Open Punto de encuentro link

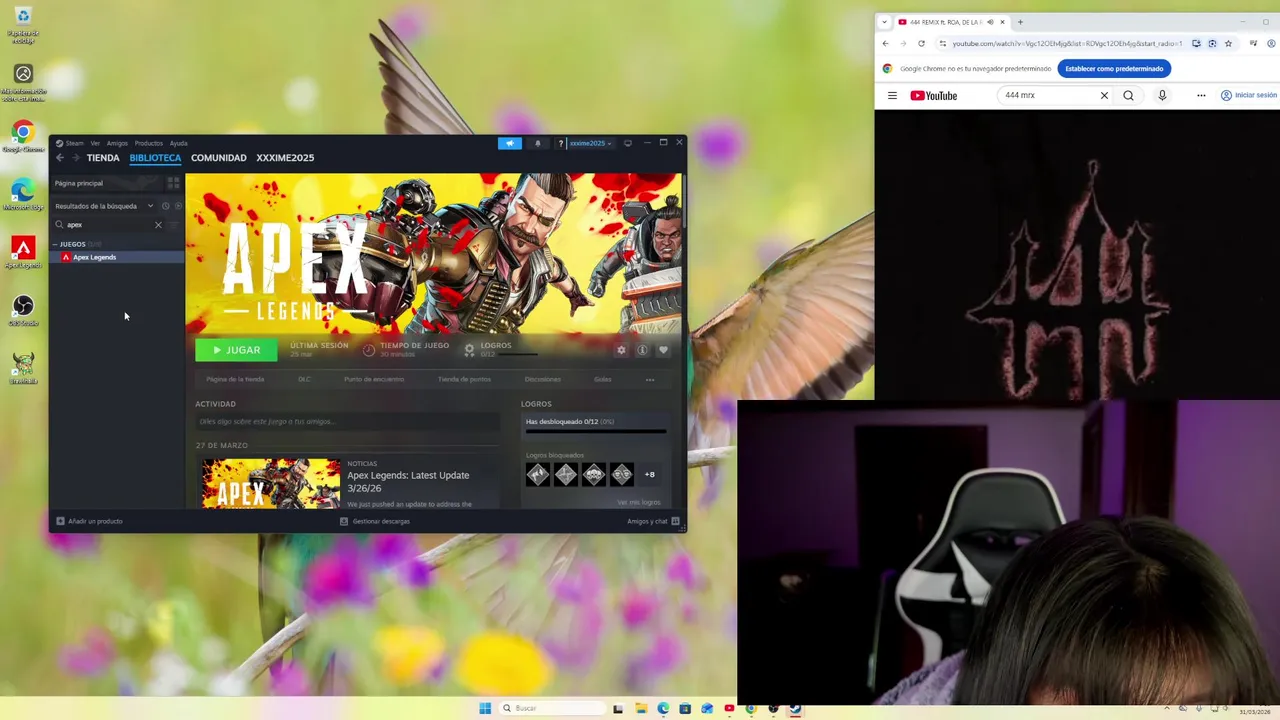(x=374, y=379)
